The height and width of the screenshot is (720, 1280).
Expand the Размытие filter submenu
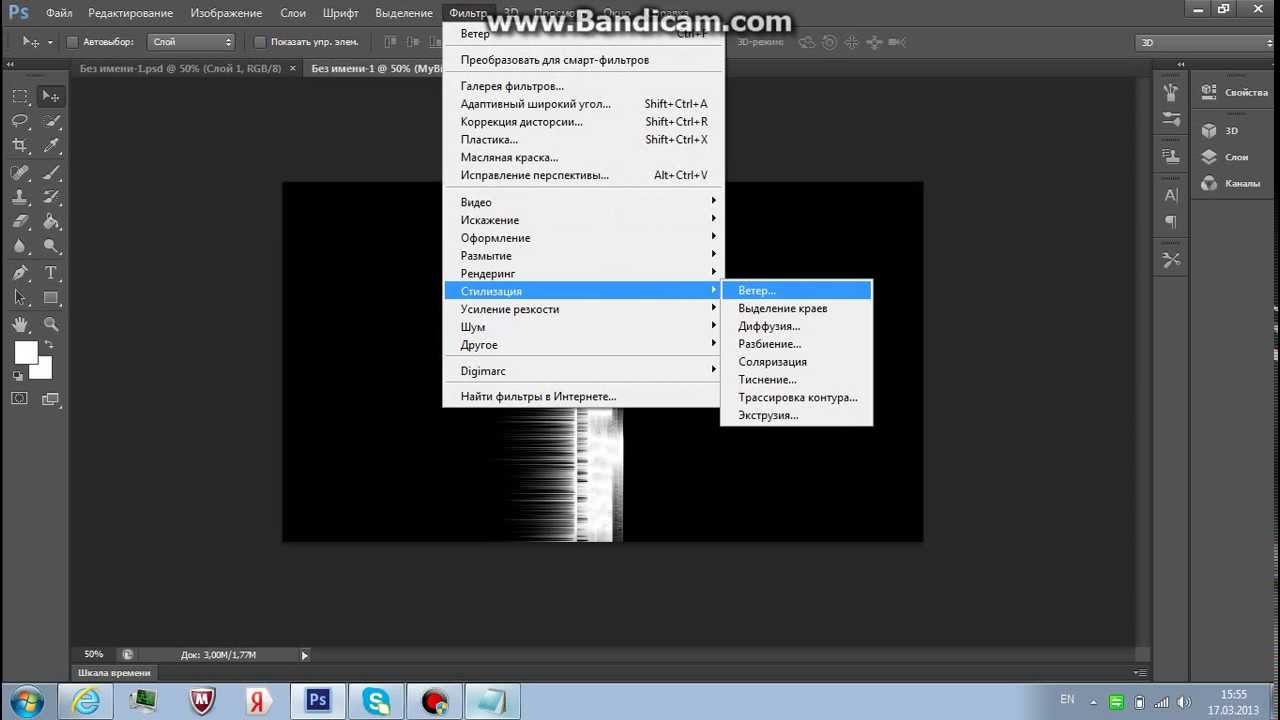[583, 256]
